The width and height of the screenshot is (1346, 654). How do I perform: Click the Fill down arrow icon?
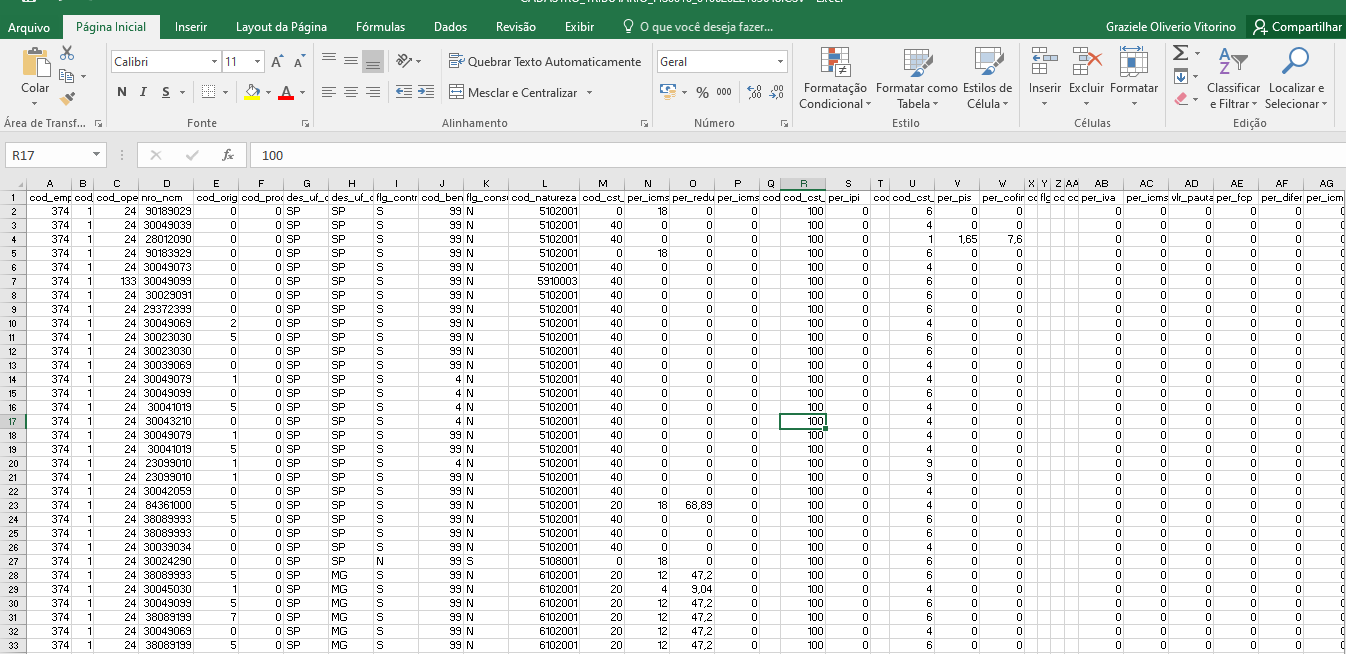click(1180, 76)
